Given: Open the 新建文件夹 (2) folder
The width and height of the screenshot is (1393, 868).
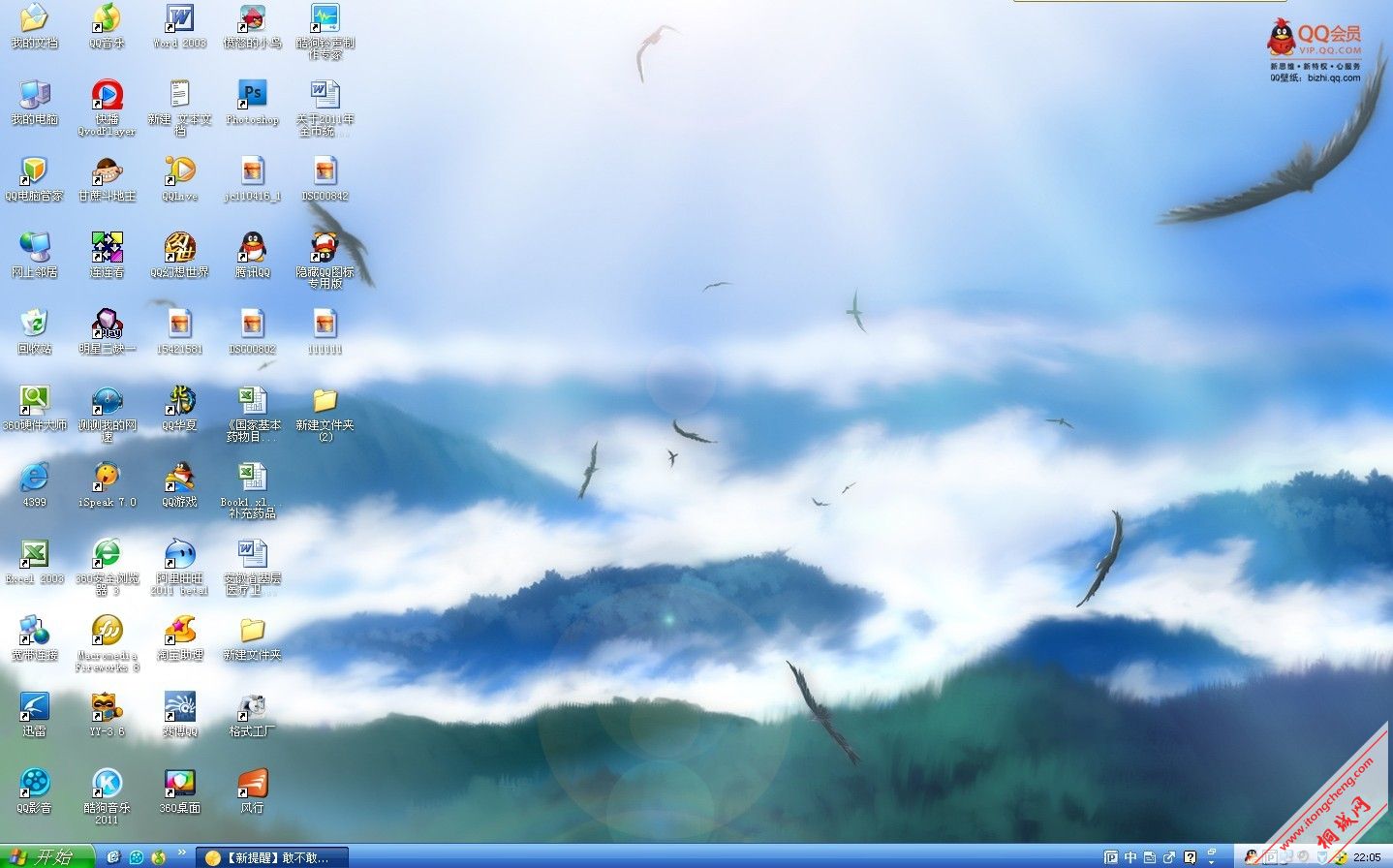Looking at the screenshot, I should click(325, 401).
